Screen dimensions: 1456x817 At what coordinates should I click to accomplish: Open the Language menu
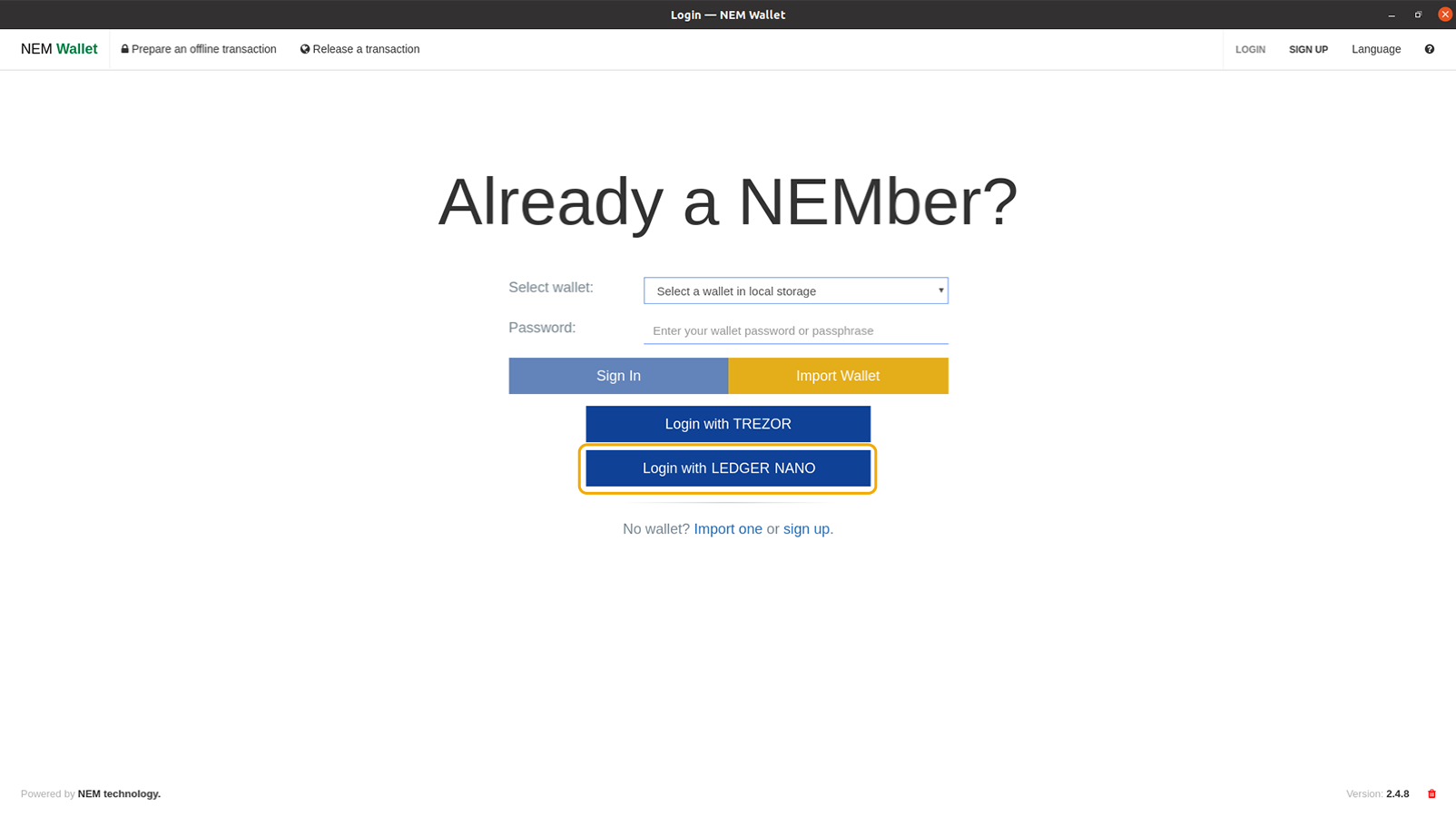[1376, 49]
